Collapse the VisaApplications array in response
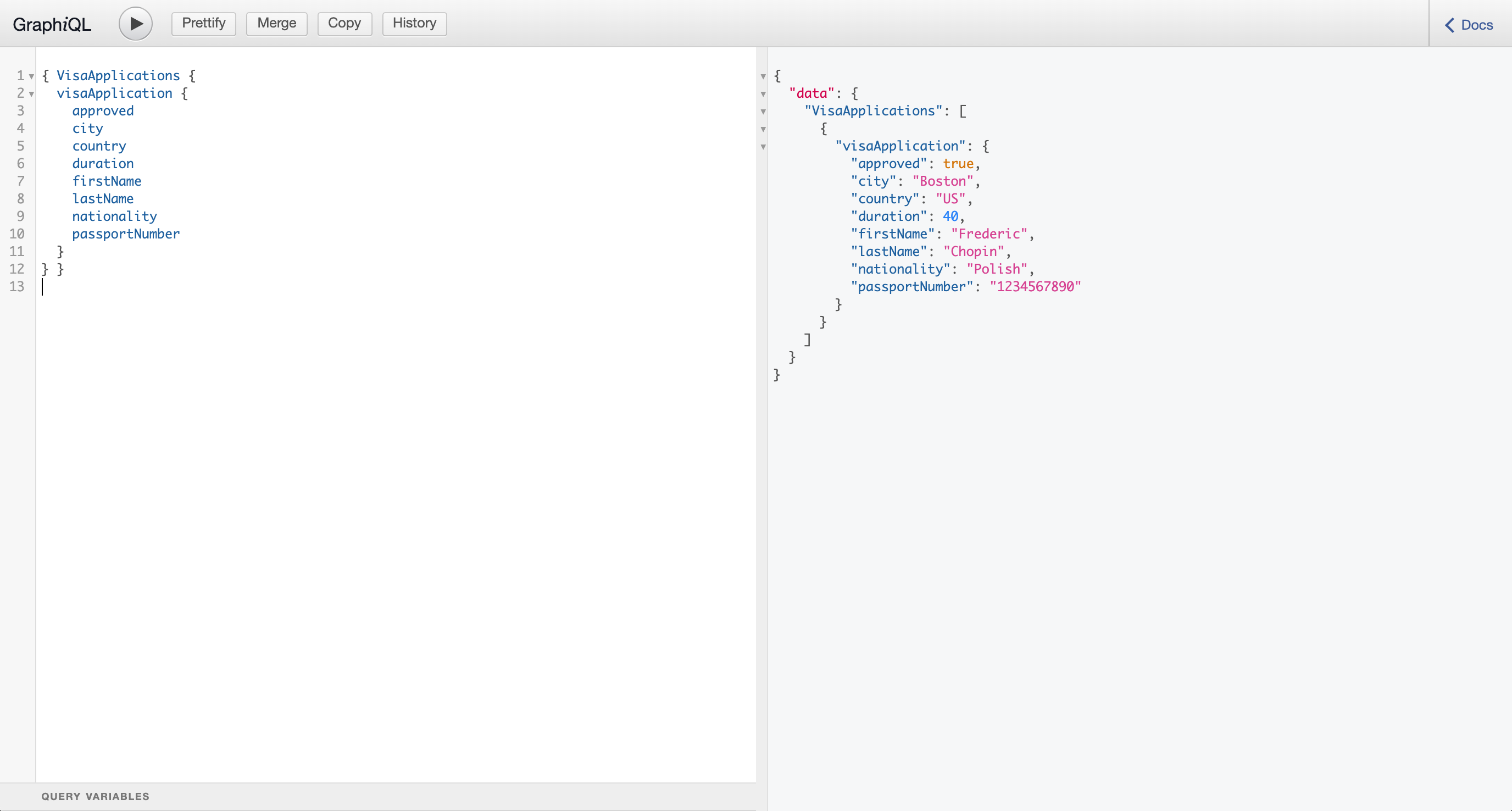The height and width of the screenshot is (811, 1512). coord(764,111)
